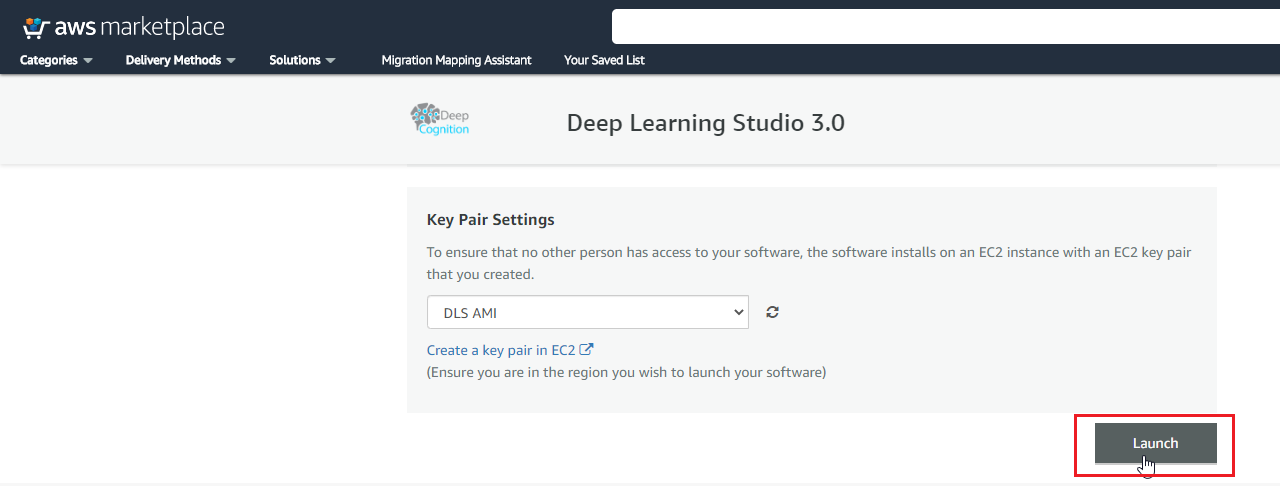Open the Solutions dropdown menu
1280x486 pixels.
(x=302, y=60)
